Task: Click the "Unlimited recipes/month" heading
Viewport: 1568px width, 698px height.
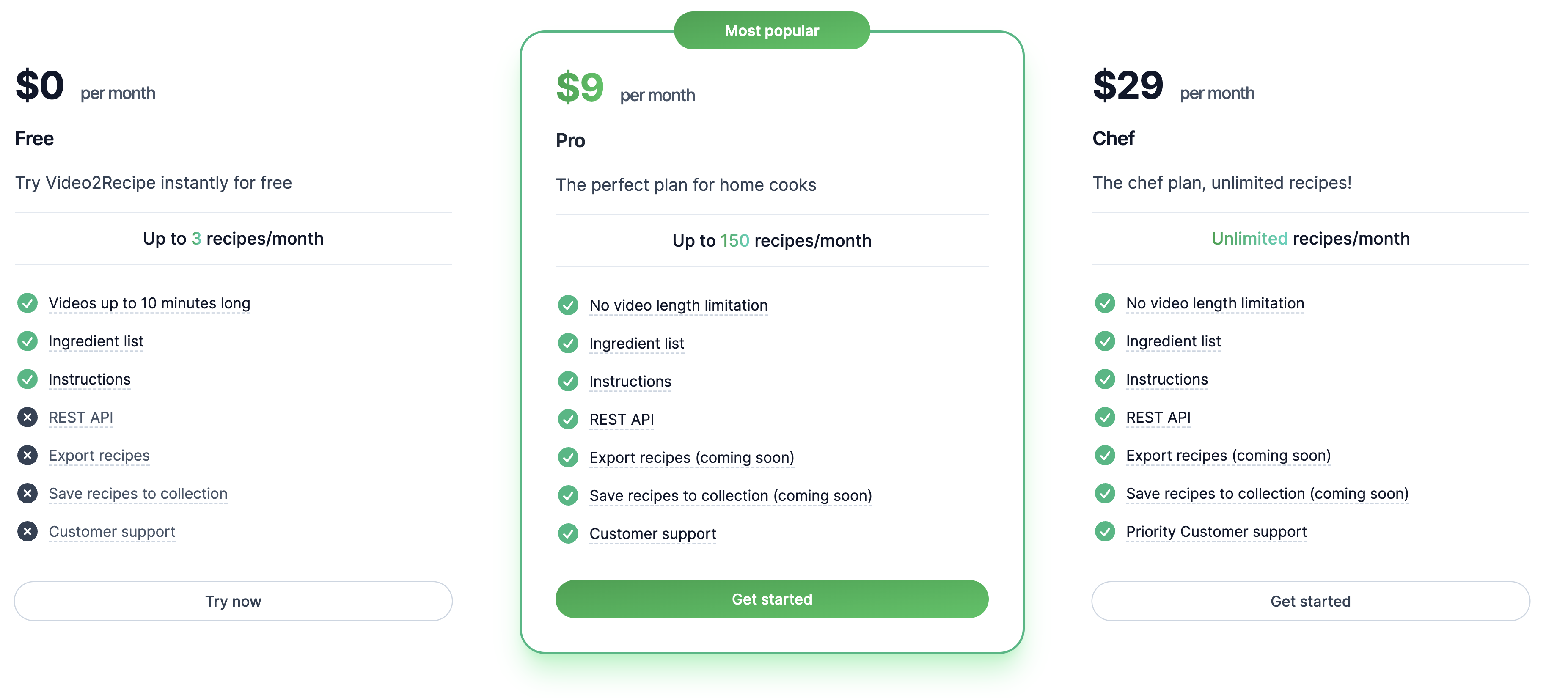Action: (x=1310, y=239)
